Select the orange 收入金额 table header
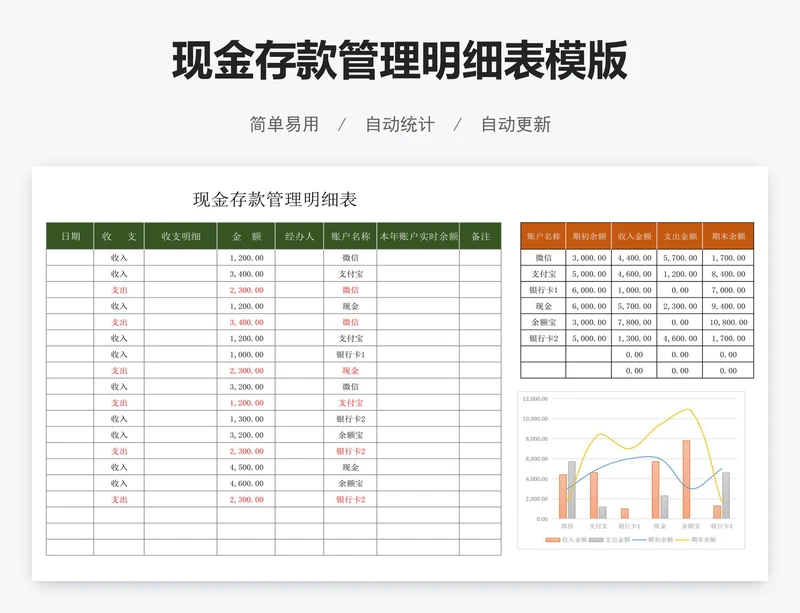 (634, 236)
